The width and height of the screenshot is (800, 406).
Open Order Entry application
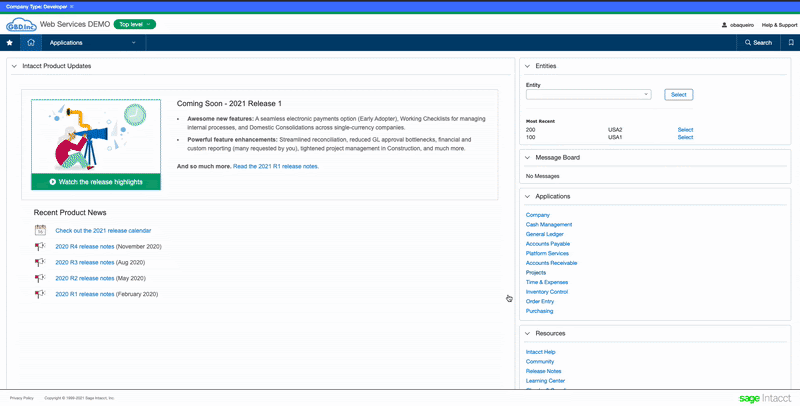[540, 301]
